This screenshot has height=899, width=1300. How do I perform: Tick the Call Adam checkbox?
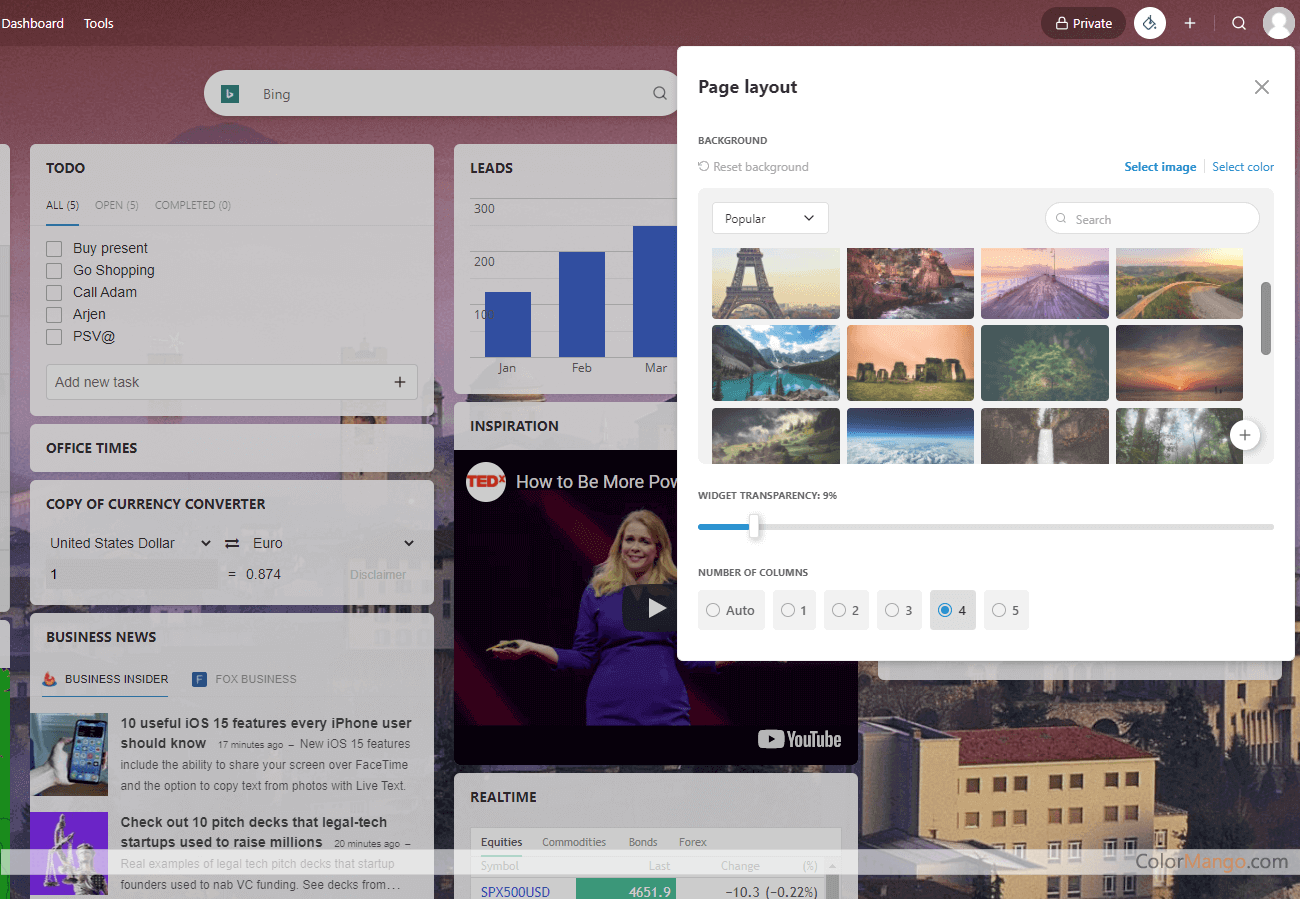[54, 292]
